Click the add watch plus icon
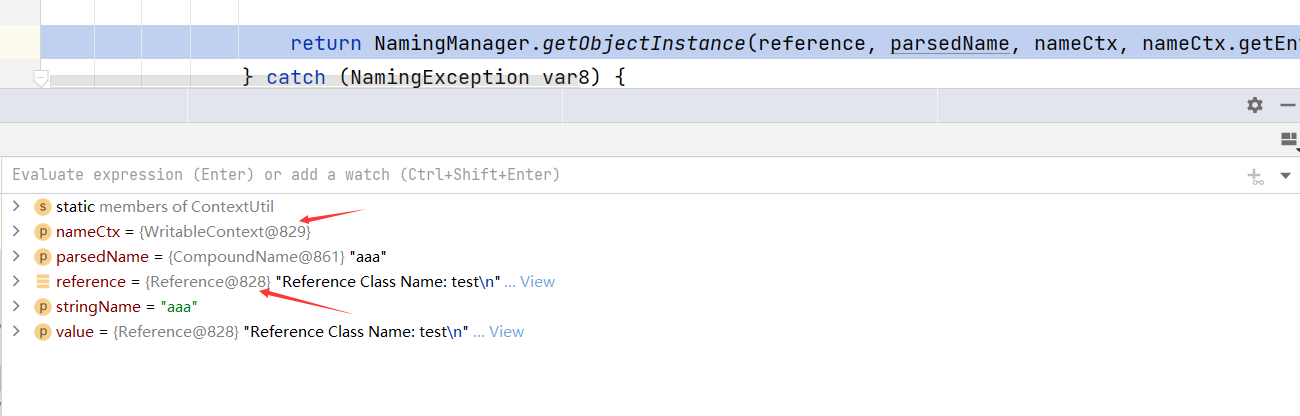 [x=1255, y=176]
